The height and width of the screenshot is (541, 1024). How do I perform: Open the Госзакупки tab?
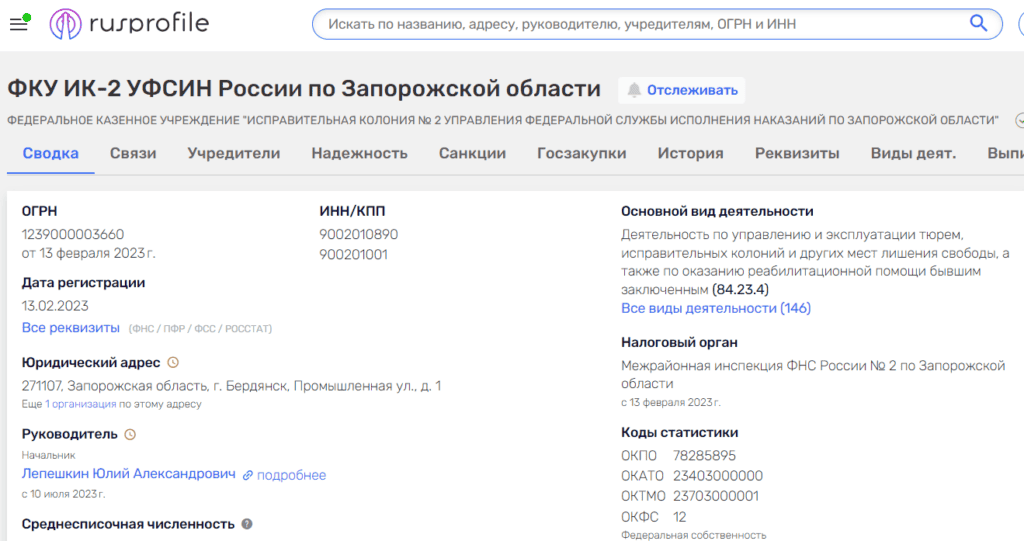(x=581, y=154)
